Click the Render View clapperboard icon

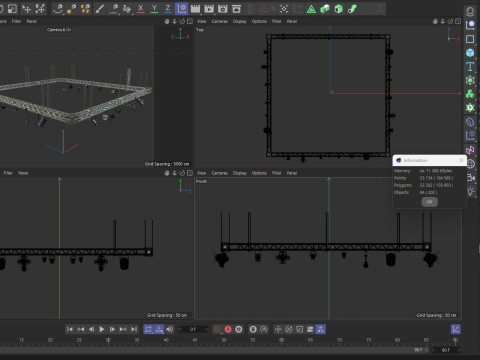click(195, 9)
